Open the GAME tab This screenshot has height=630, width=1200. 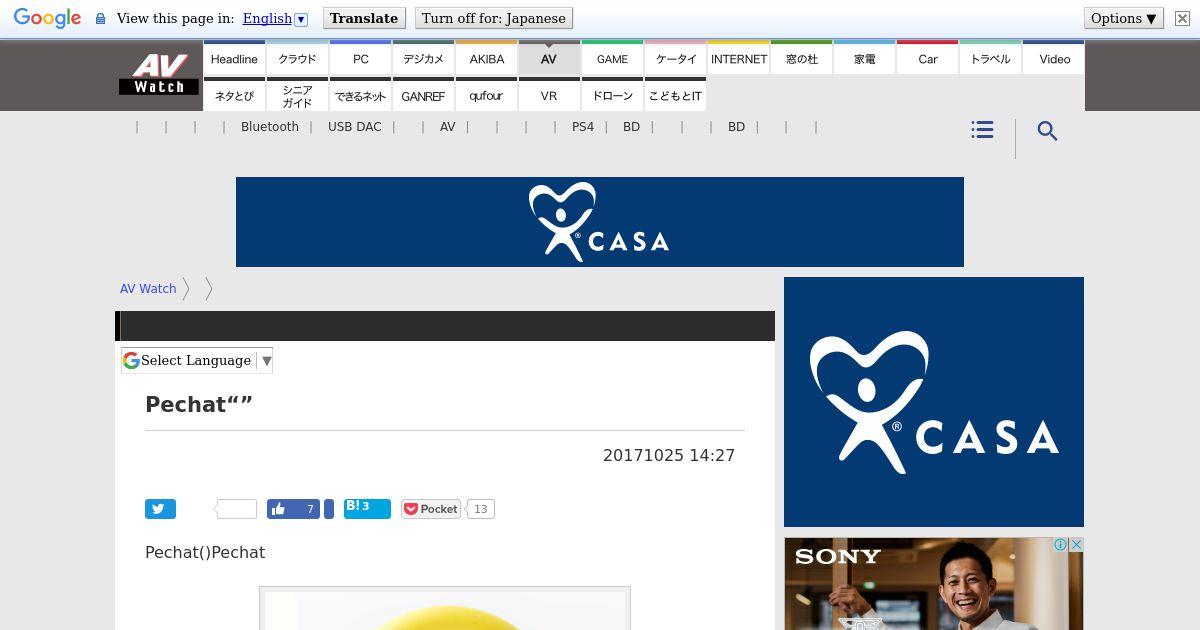612,58
